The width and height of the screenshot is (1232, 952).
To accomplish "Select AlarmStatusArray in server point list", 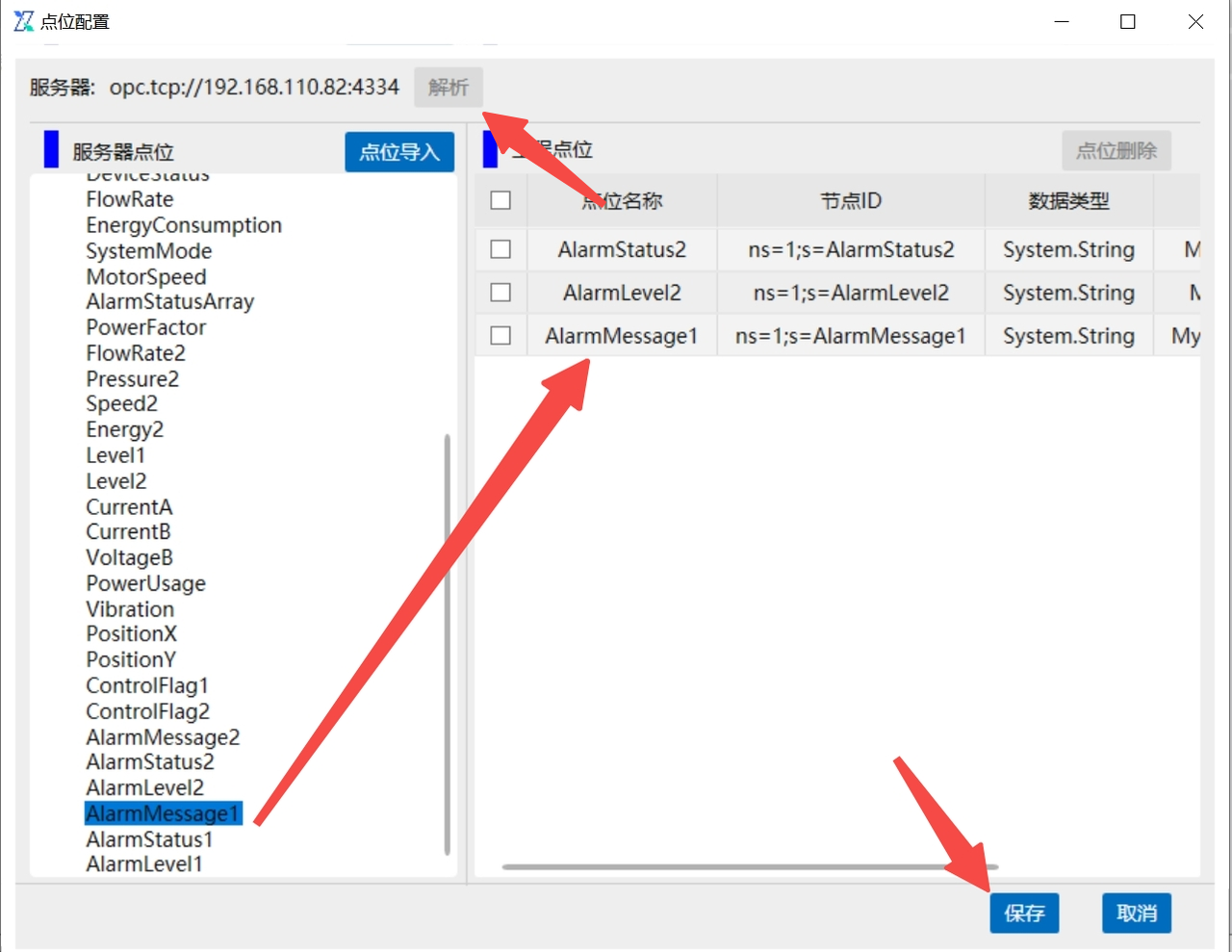I will [x=170, y=302].
